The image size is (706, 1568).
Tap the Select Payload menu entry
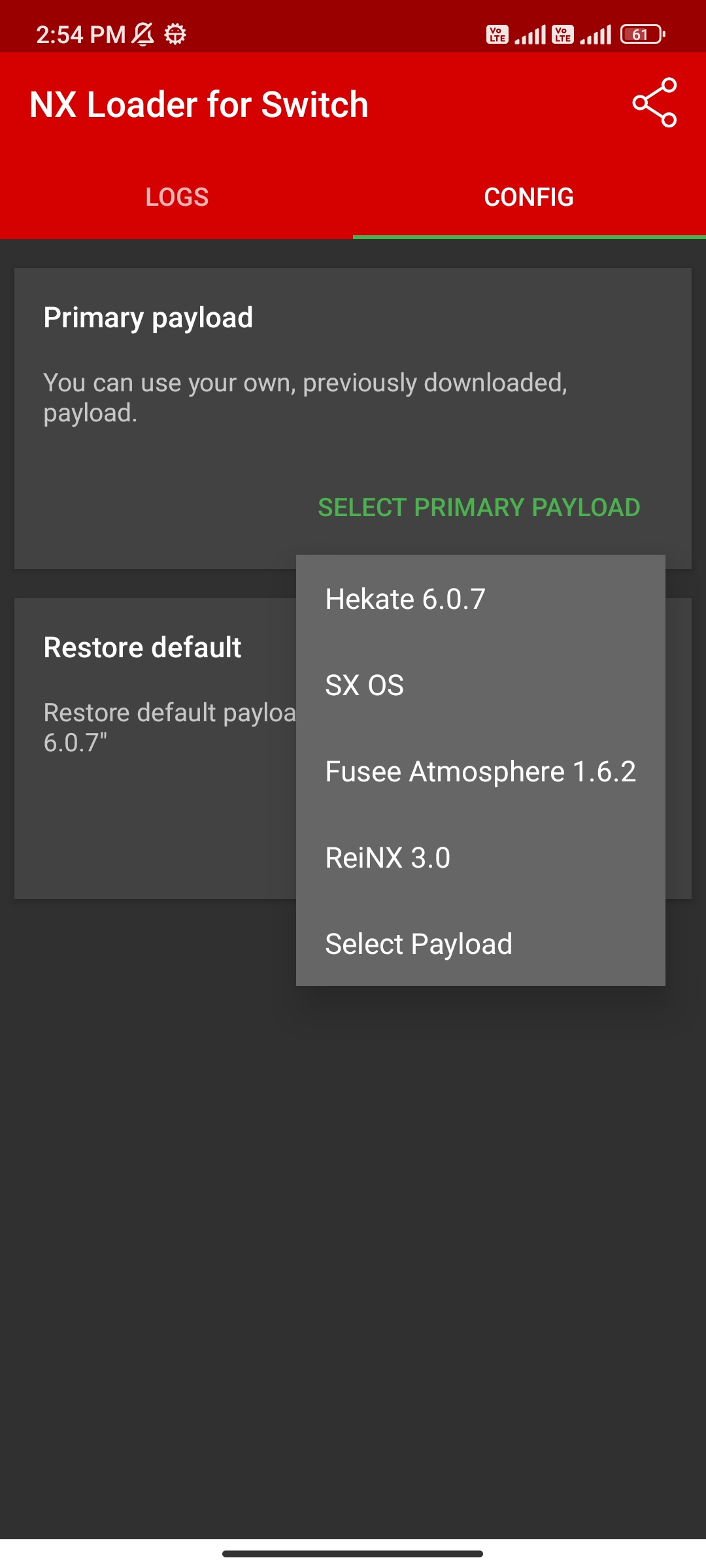pyautogui.click(x=419, y=944)
